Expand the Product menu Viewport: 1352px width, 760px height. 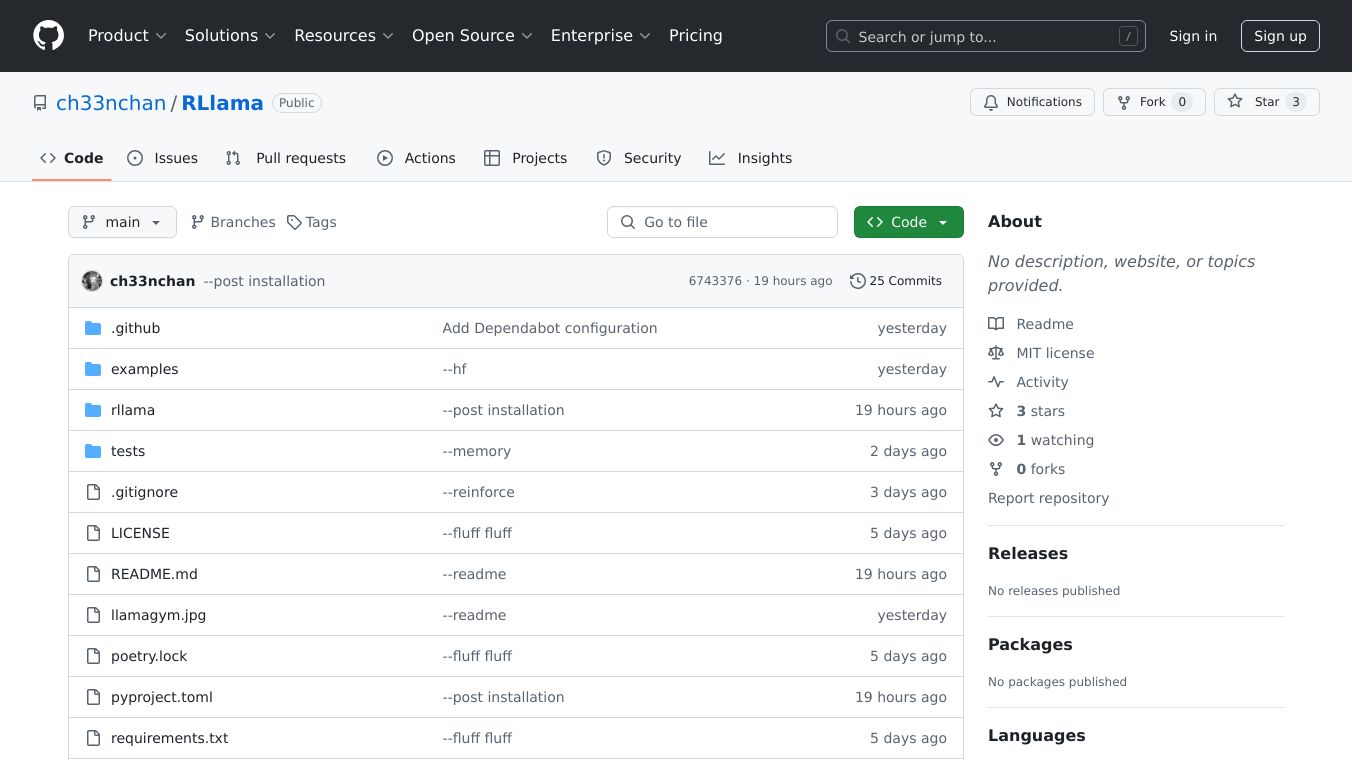(127, 36)
